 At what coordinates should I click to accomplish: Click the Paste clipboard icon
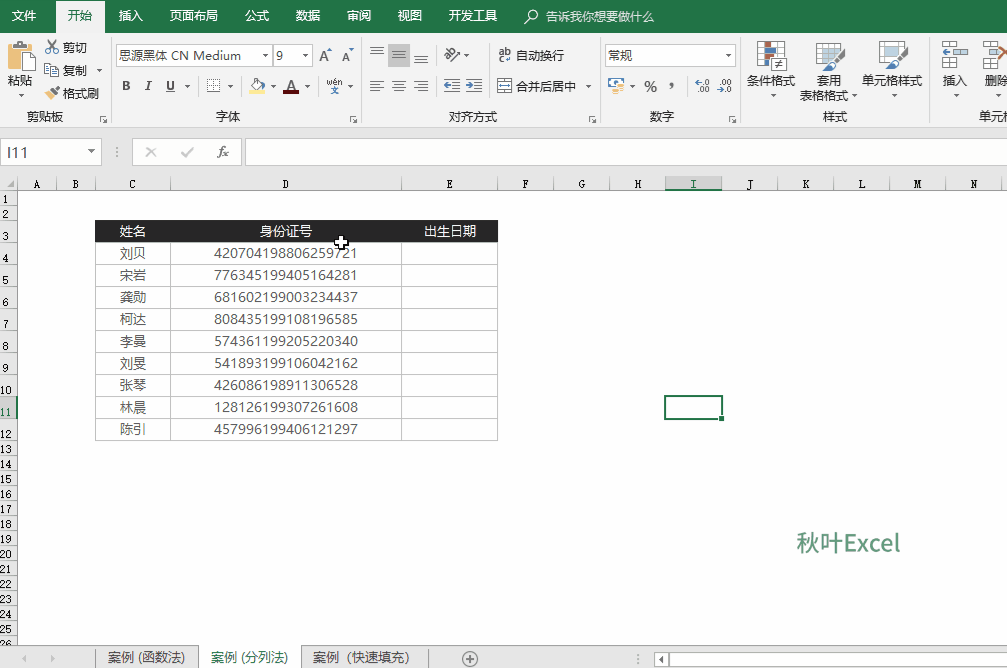[x=21, y=57]
